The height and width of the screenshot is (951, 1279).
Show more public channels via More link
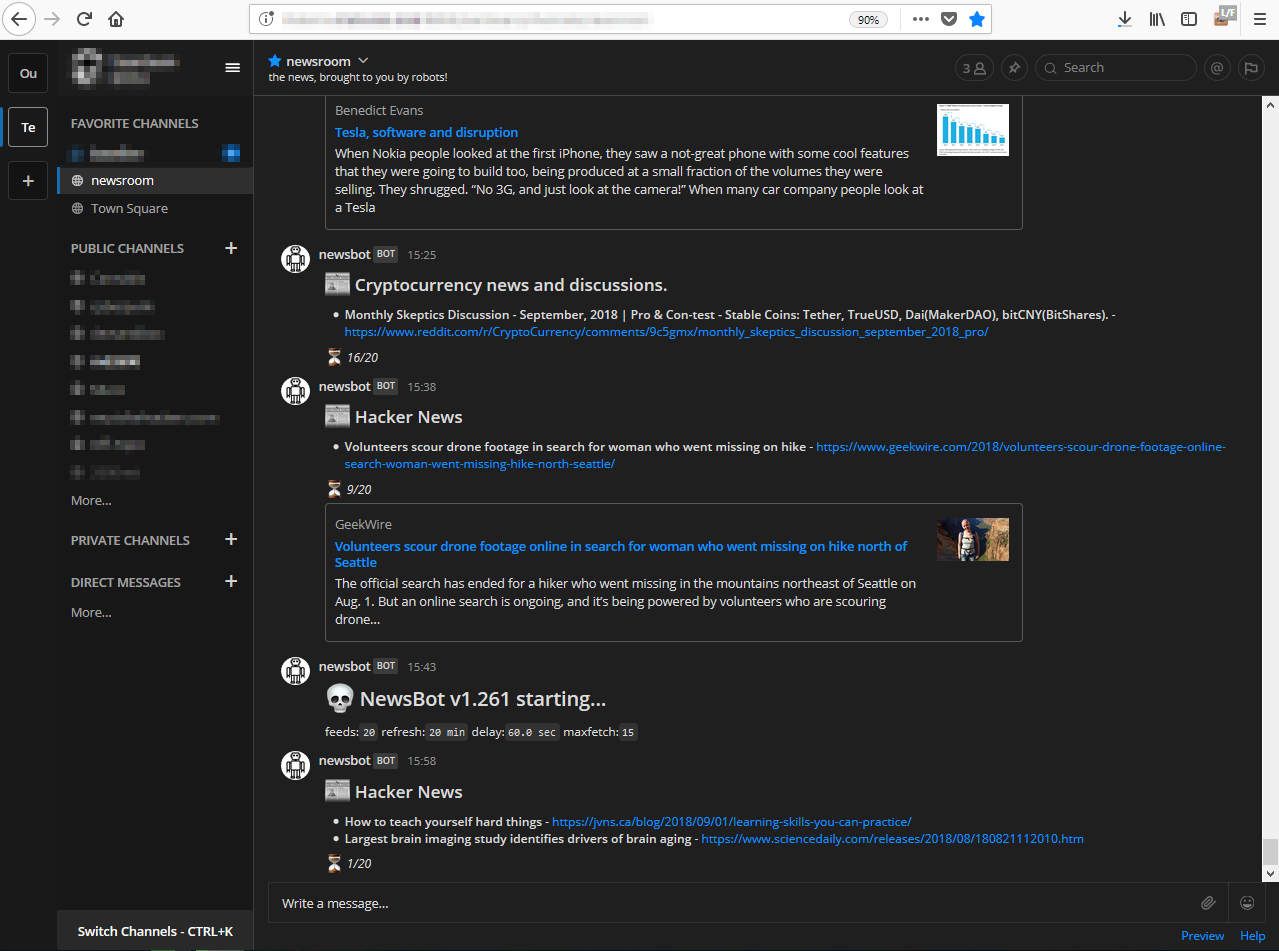[x=91, y=500]
